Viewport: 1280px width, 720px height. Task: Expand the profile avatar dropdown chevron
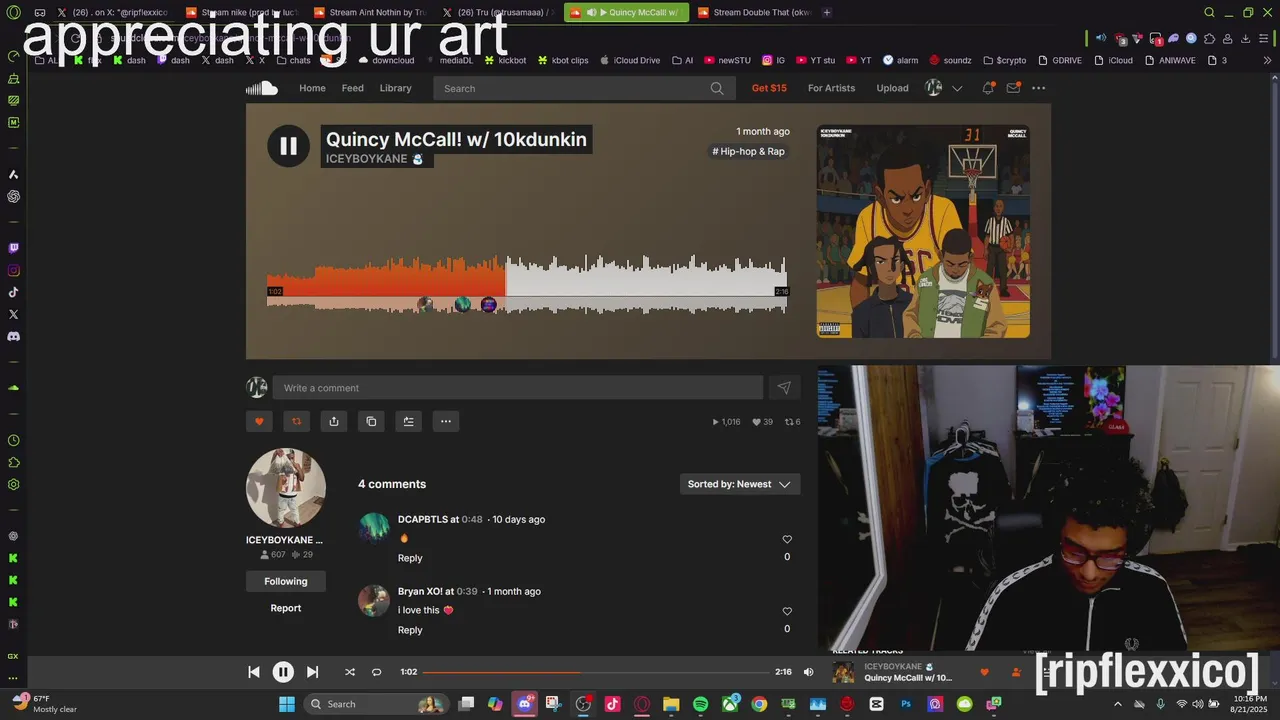click(x=957, y=88)
